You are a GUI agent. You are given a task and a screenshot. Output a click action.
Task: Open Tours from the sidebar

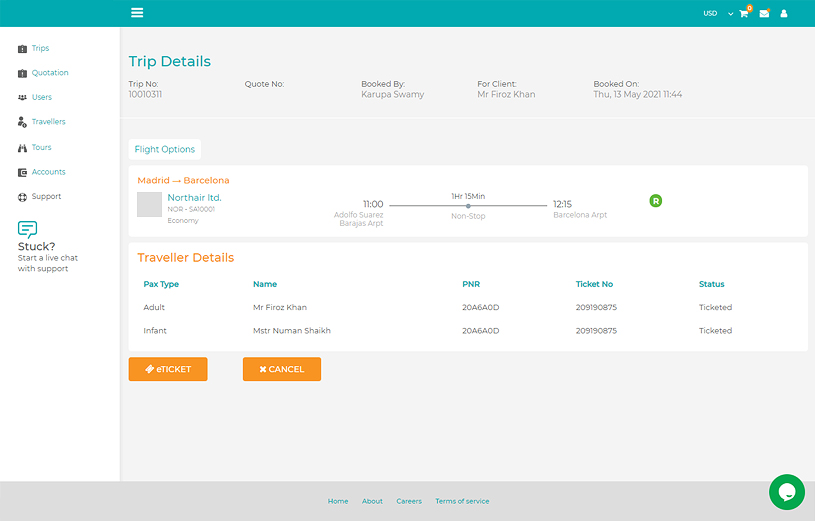point(42,147)
